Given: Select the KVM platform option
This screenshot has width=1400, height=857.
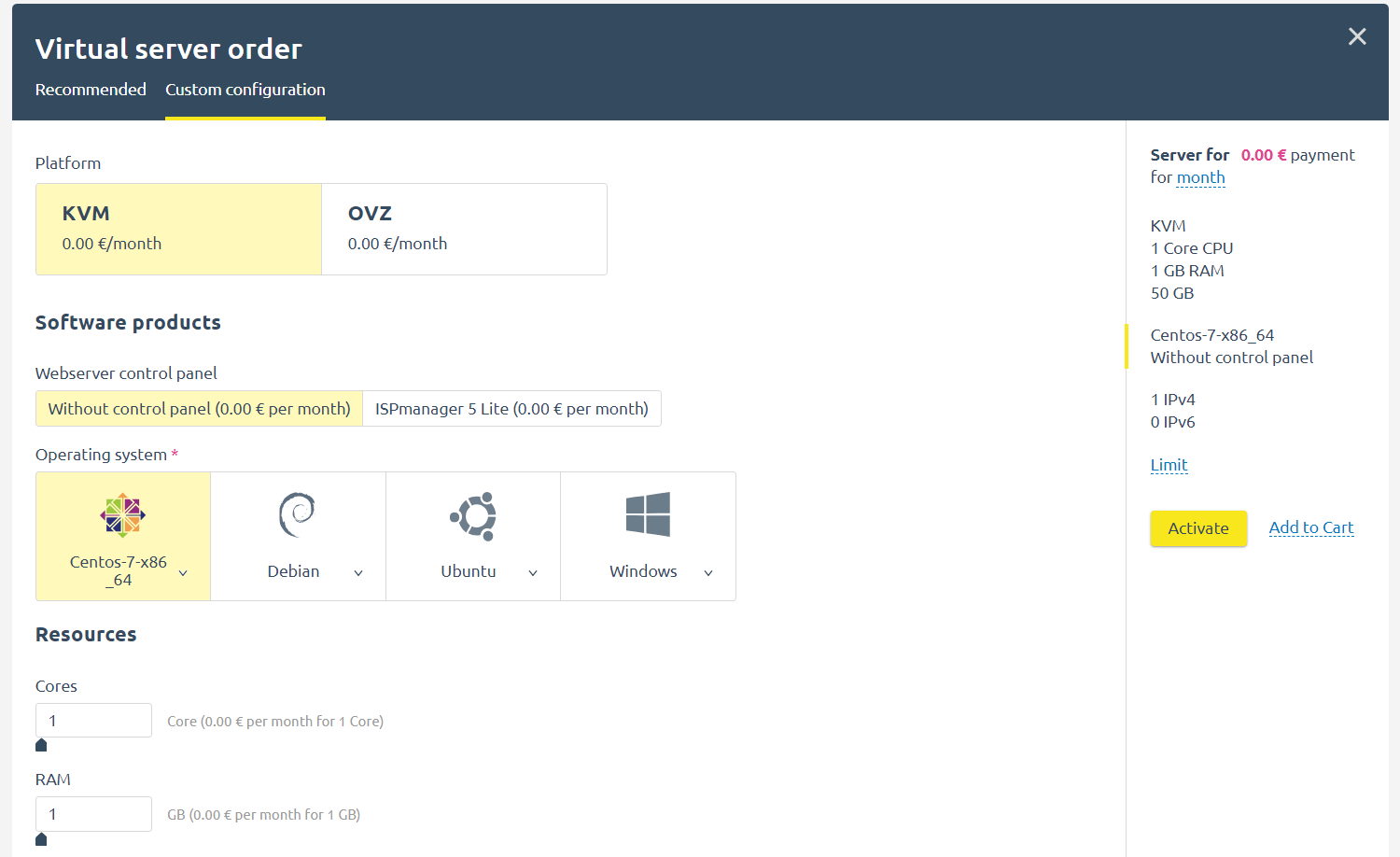Looking at the screenshot, I should (178, 229).
